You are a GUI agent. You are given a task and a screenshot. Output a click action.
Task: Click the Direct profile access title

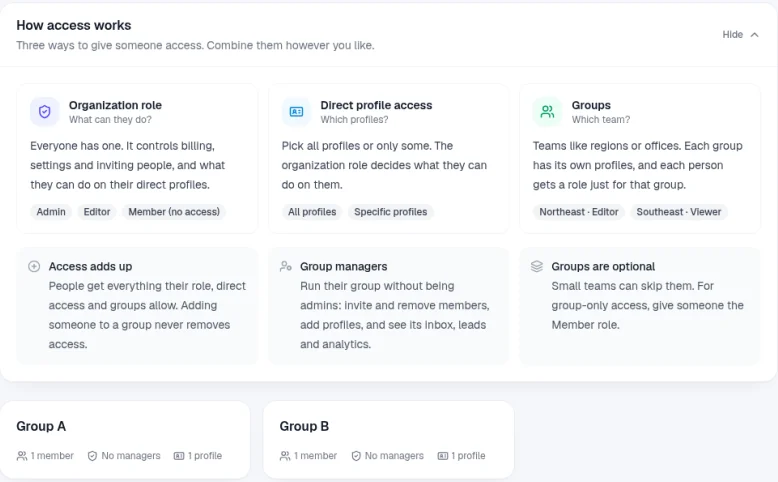coord(376,105)
